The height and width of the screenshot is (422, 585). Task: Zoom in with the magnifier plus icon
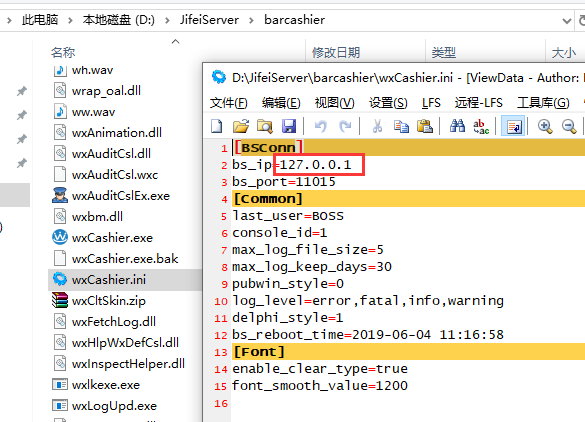tap(545, 126)
